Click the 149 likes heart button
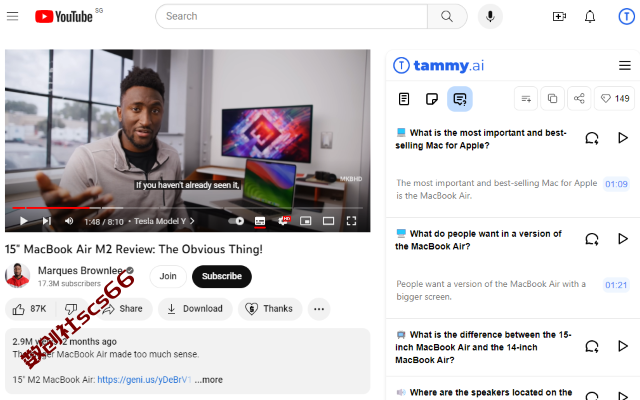Image resolution: width=640 pixels, height=400 pixels. click(x=615, y=98)
